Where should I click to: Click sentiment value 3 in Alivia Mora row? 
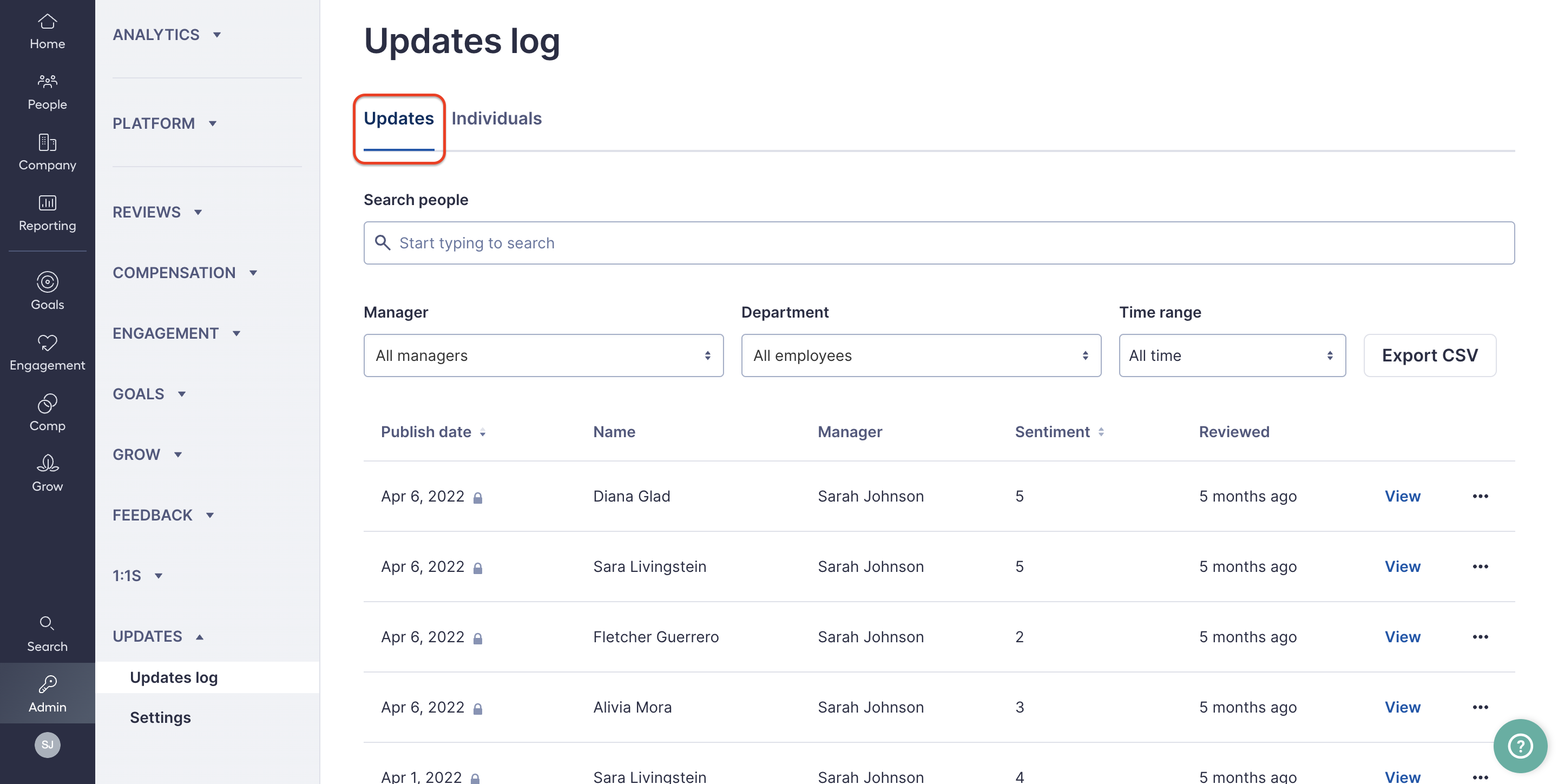(x=1019, y=707)
